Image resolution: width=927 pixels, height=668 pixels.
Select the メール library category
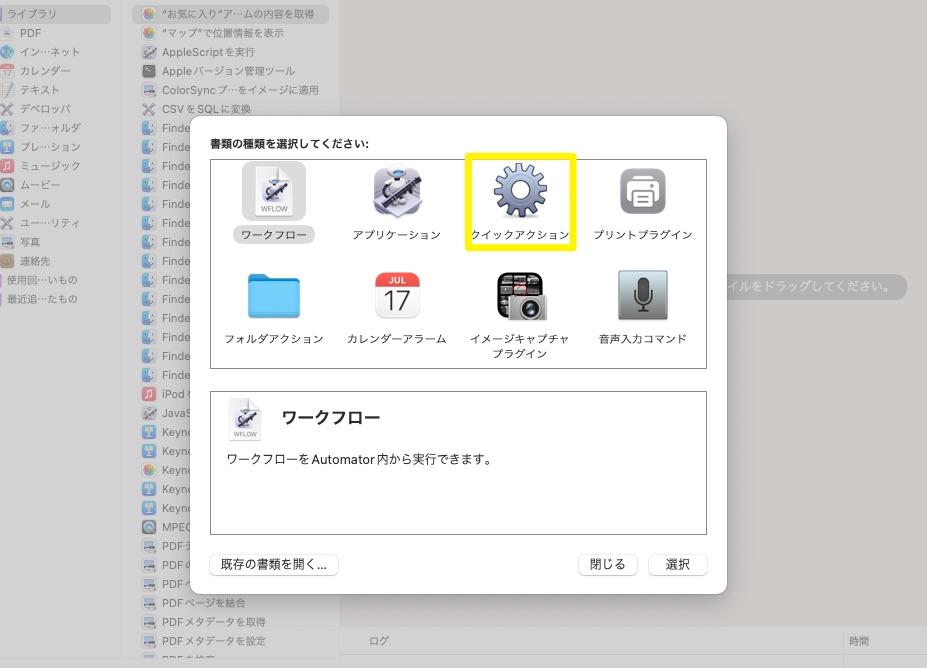click(35, 204)
